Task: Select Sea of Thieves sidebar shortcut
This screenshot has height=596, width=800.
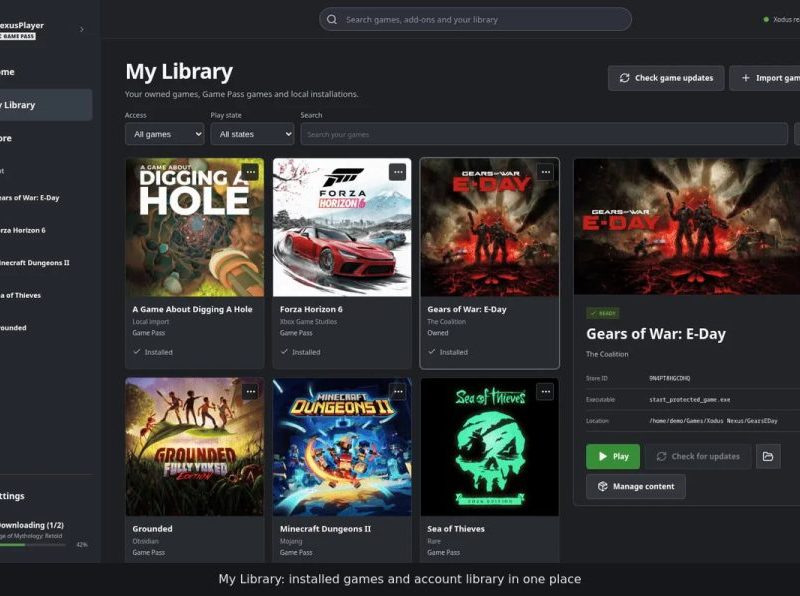Action: 20,295
